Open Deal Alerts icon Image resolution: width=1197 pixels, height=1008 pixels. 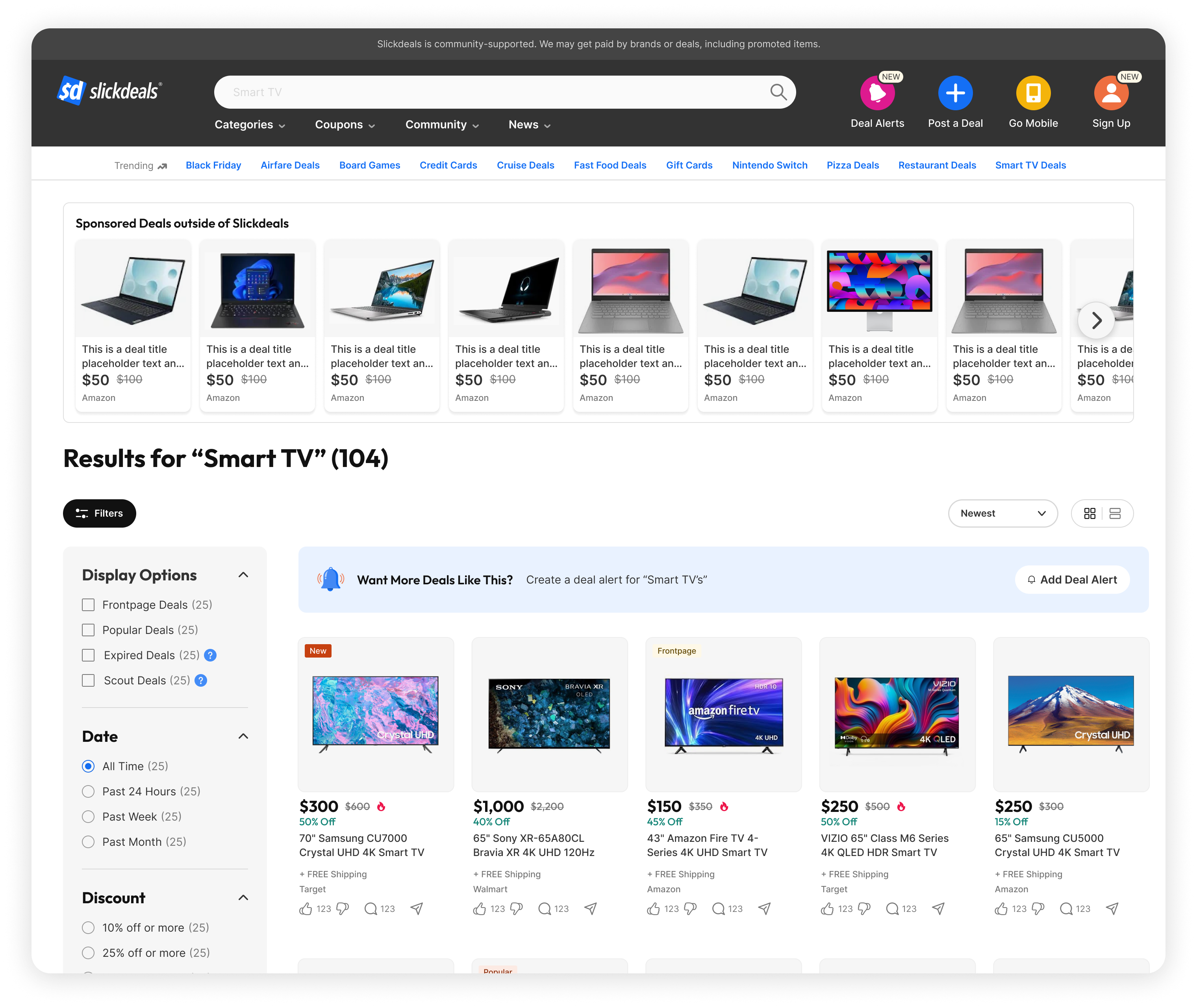(877, 93)
